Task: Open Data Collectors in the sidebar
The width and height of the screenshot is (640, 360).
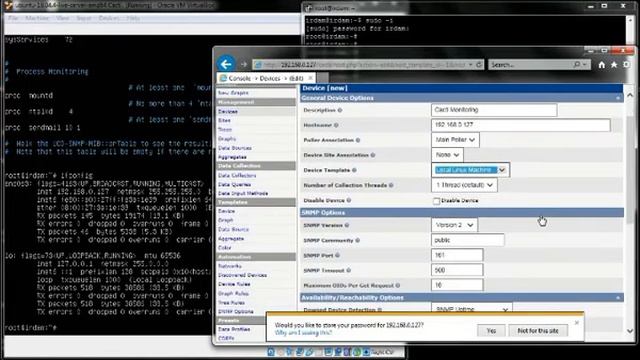Action: [x=237, y=176]
